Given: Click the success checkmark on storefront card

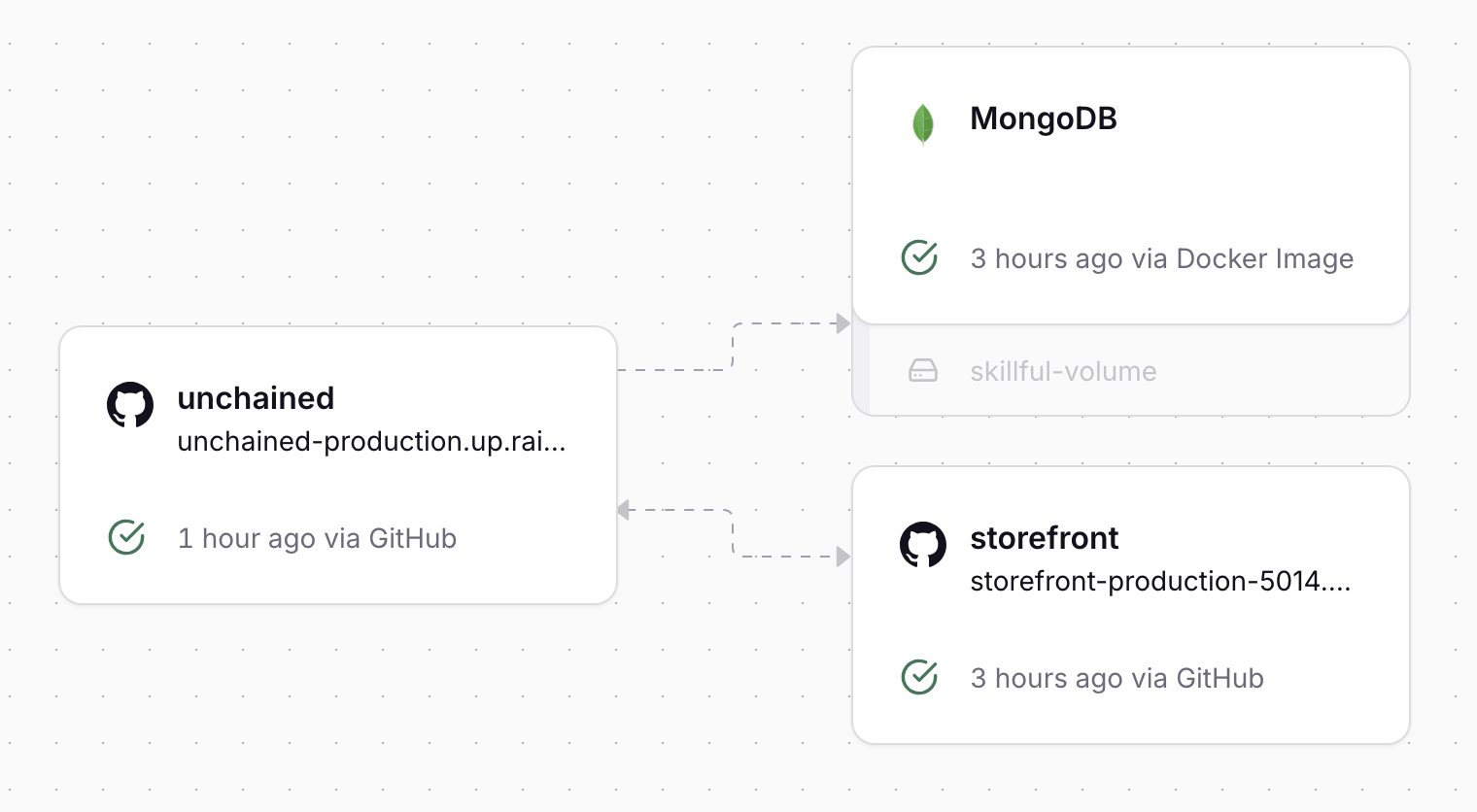Looking at the screenshot, I should pyautogui.click(x=919, y=677).
